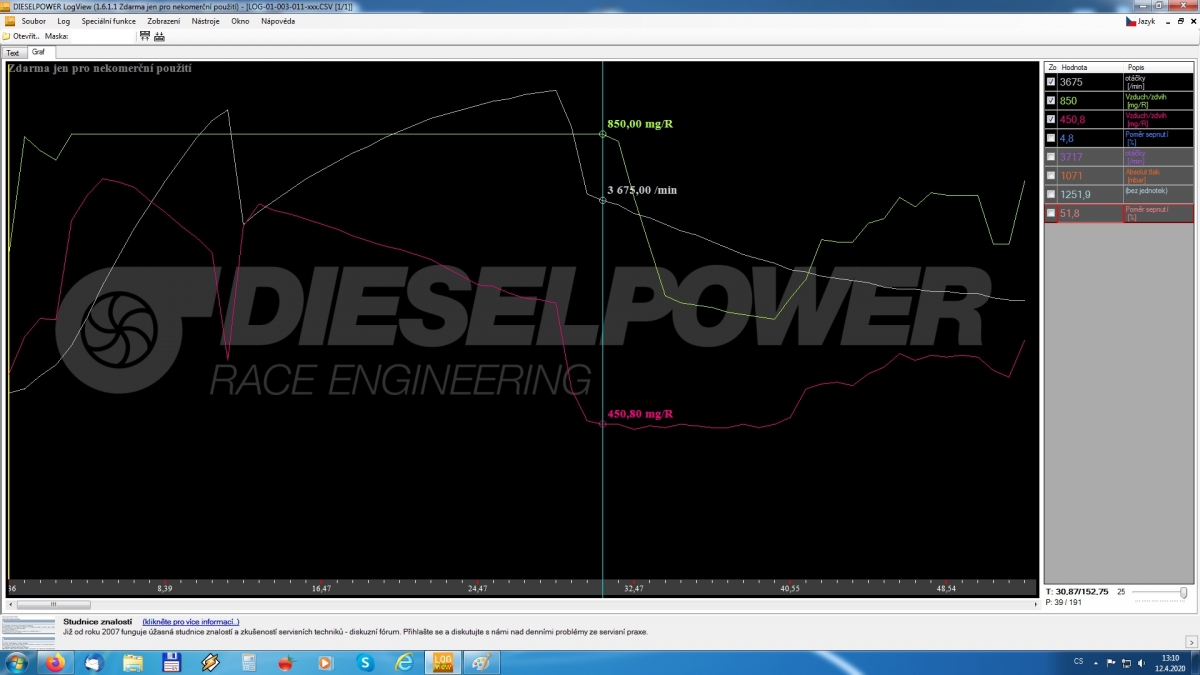
Task: Enable the 1071 Absolut. tlak checkbox
Action: [x=1050, y=175]
